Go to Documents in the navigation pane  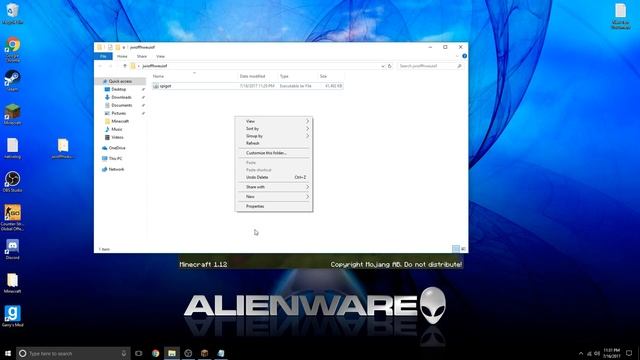pos(122,105)
